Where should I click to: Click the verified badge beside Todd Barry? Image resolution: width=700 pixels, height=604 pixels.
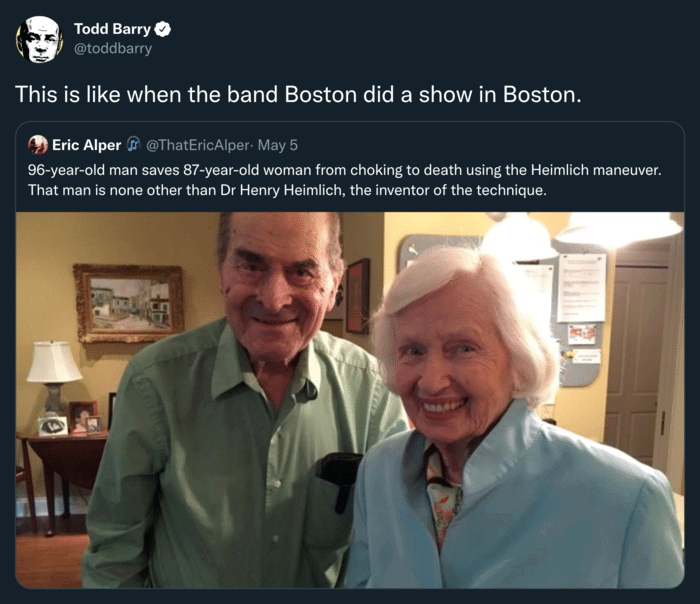pos(162,29)
